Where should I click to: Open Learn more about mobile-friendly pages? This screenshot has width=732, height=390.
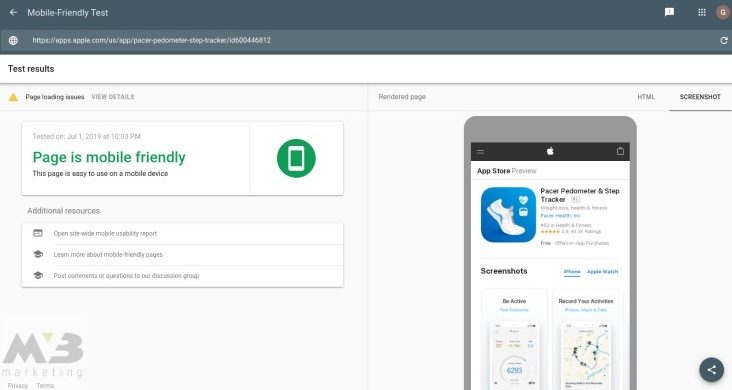click(x=183, y=255)
